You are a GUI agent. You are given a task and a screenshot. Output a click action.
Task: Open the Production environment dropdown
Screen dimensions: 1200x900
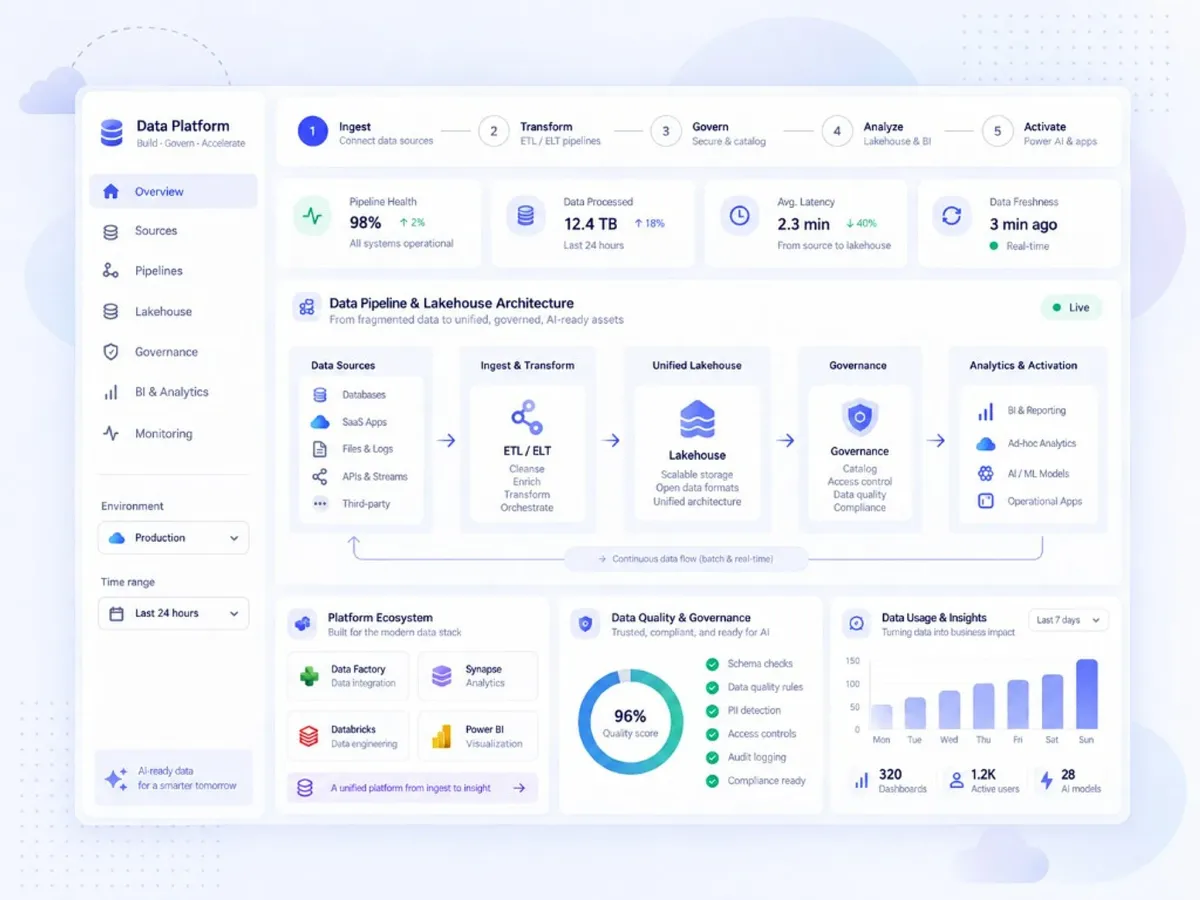[173, 538]
